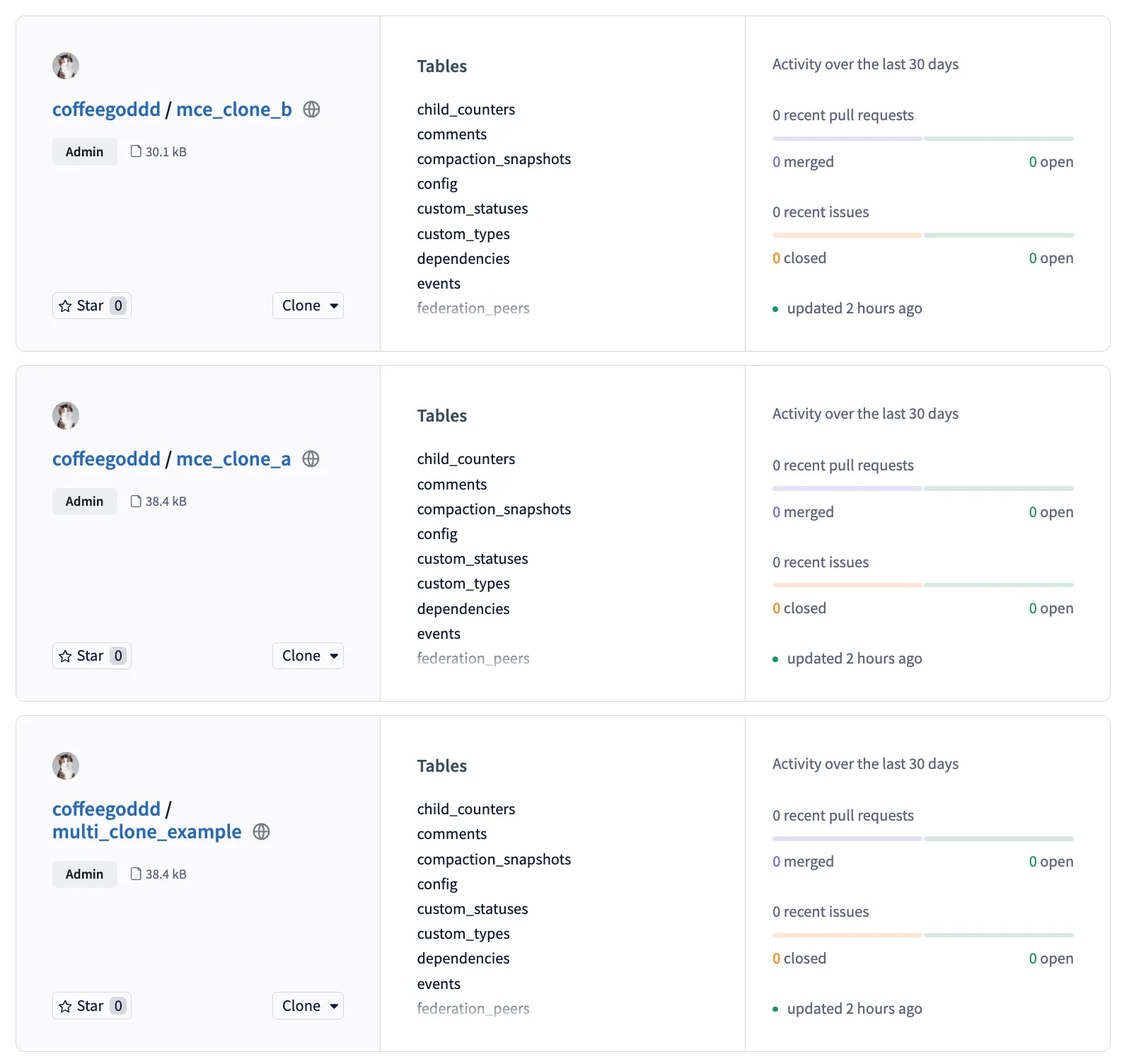
Task: Click the 0 open pull requests link on top card
Action: tap(1051, 161)
